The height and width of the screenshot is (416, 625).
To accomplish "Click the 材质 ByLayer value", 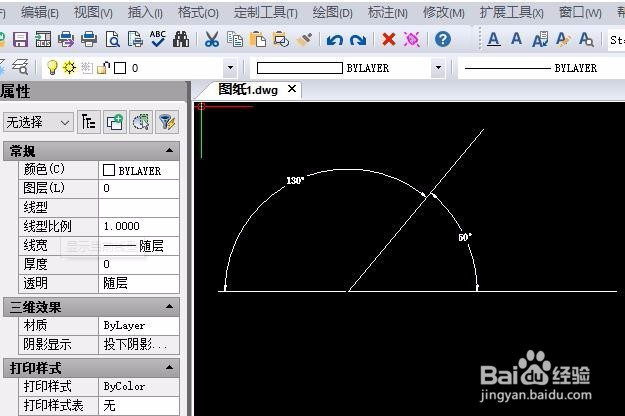I will (x=139, y=326).
